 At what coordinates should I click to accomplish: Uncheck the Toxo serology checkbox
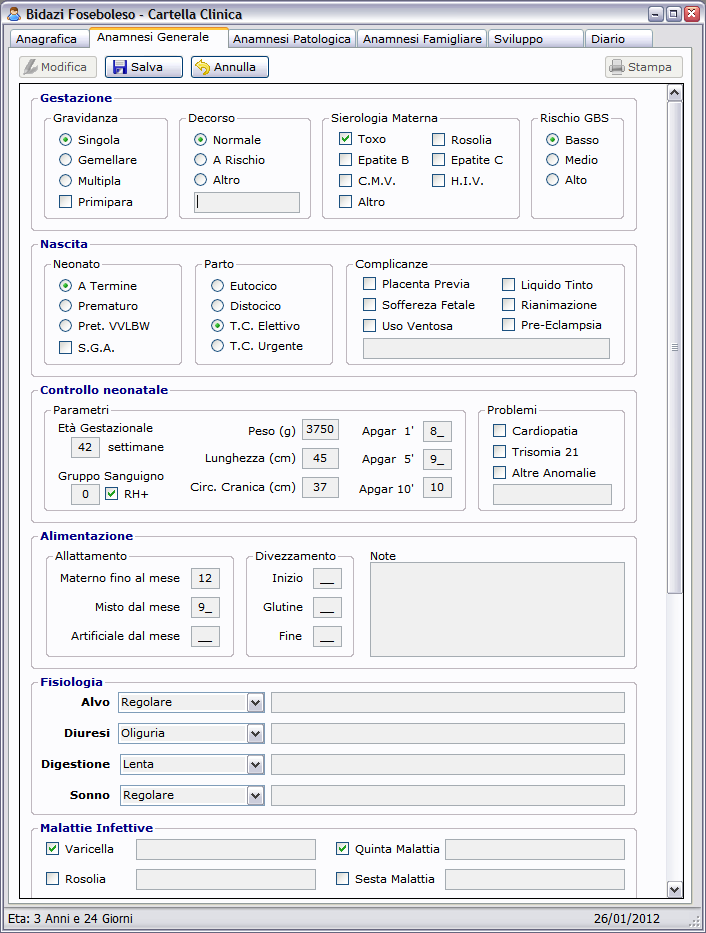pyautogui.click(x=346, y=139)
